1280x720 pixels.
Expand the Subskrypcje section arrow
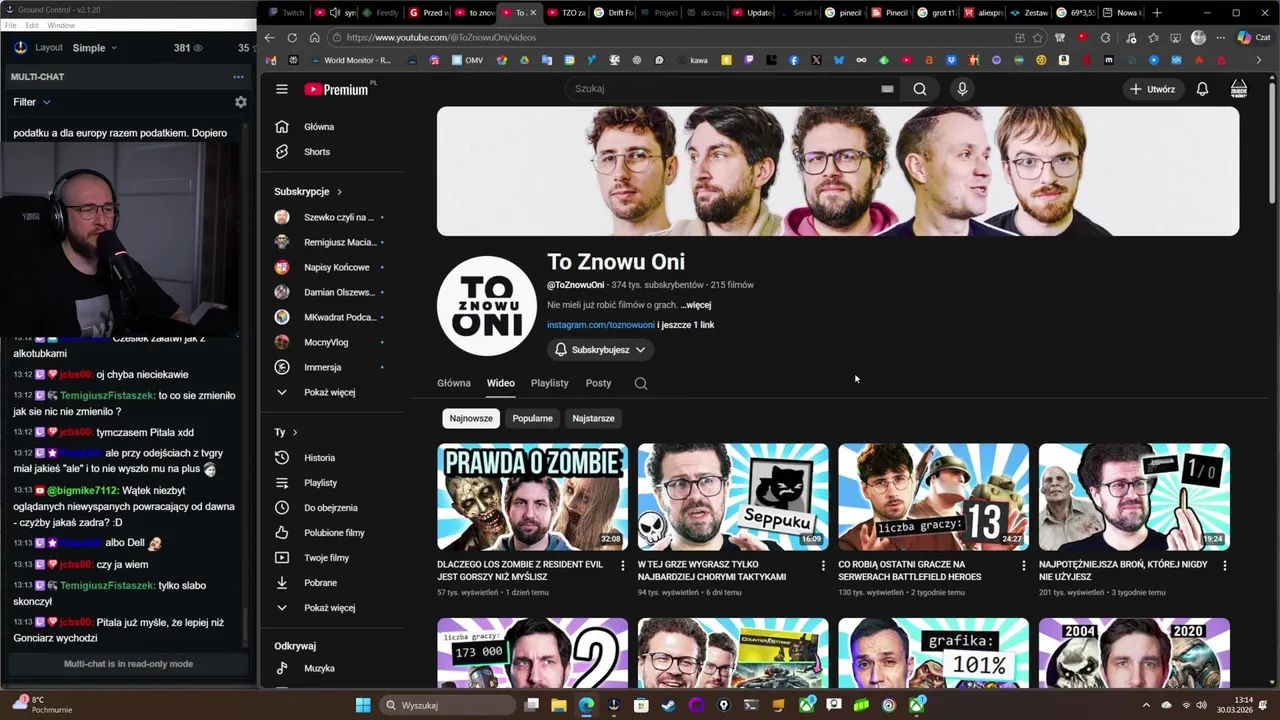tap(339, 192)
